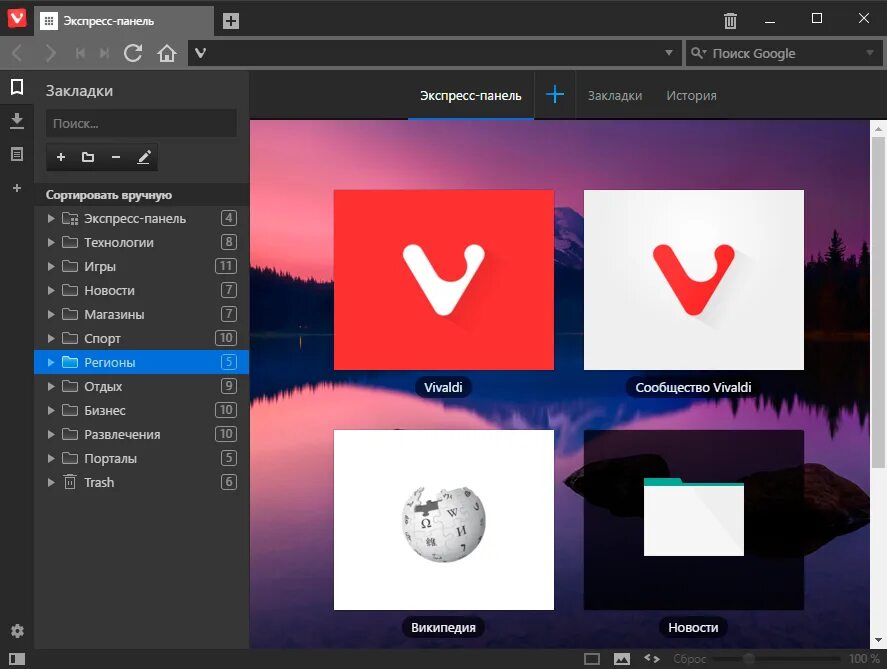Screen dimensions: 887x669
Task: Go to the home page
Action: (167, 53)
